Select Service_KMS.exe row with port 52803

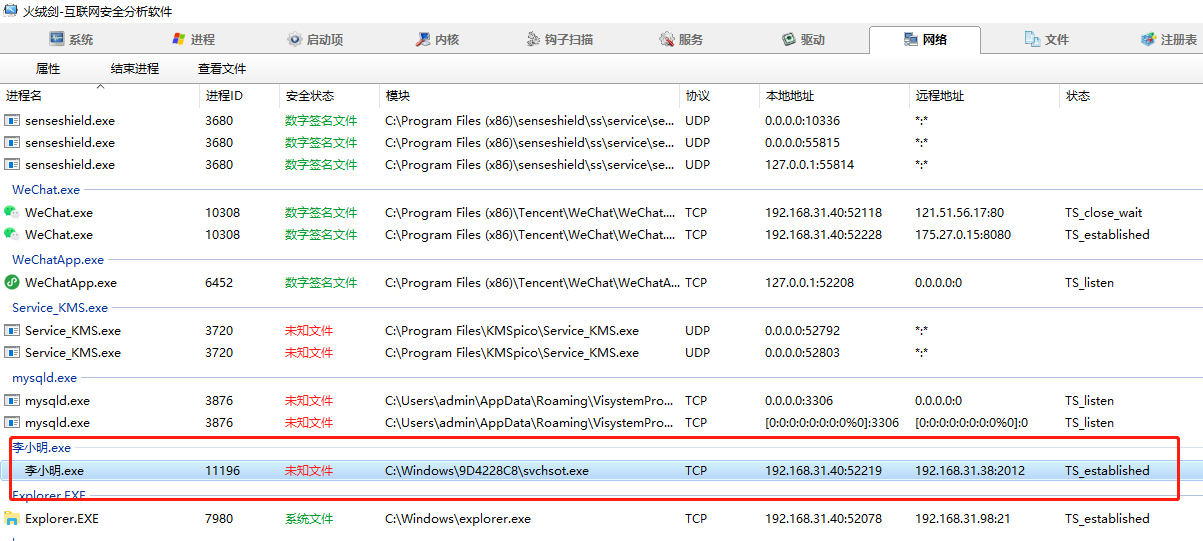pos(601,352)
